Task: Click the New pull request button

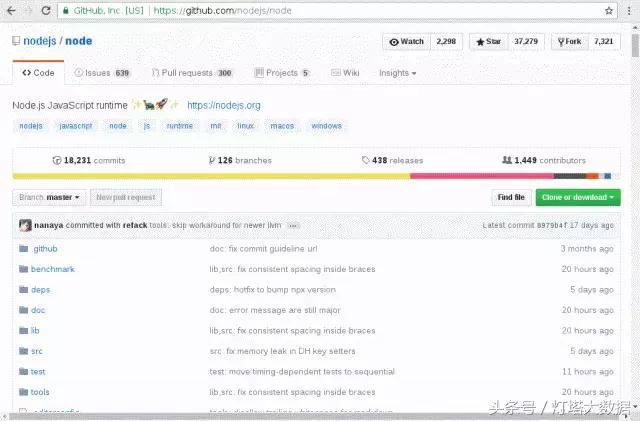Action: click(x=126, y=197)
